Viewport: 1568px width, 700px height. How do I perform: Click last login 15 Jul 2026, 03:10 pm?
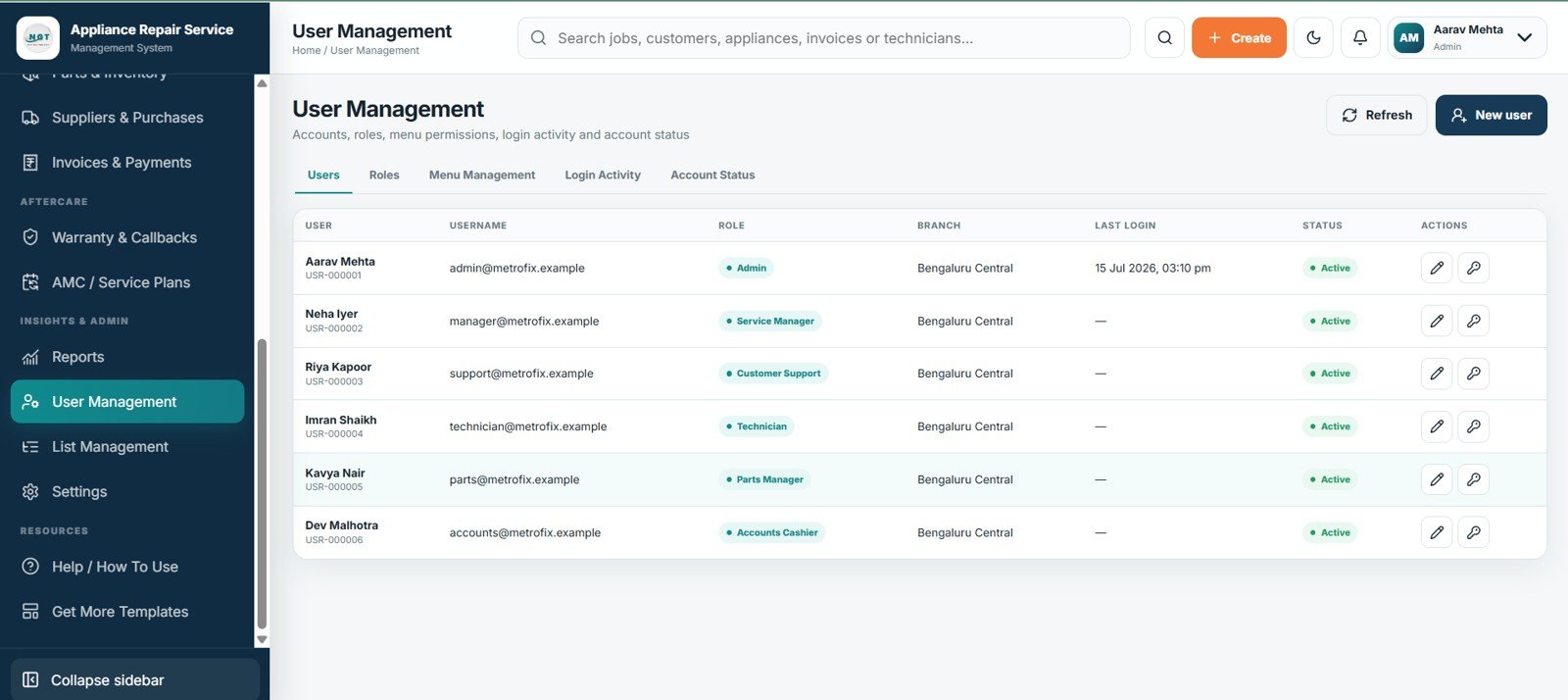coord(1152,269)
